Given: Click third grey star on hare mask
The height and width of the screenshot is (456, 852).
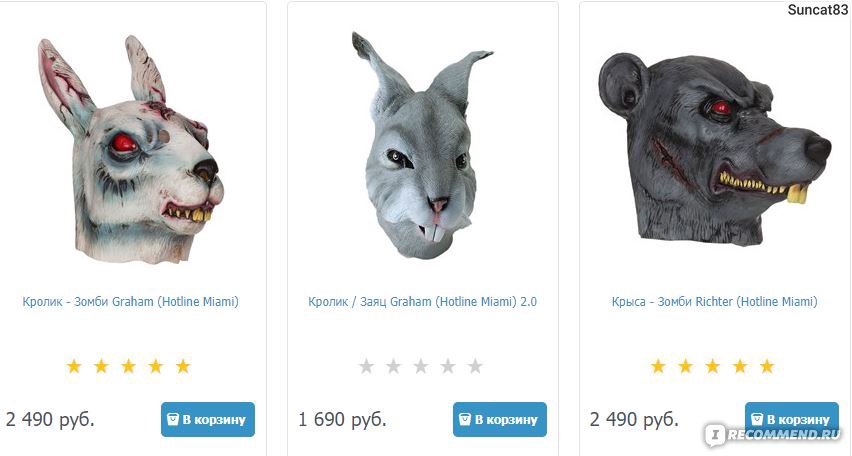Looking at the screenshot, I should point(421,366).
